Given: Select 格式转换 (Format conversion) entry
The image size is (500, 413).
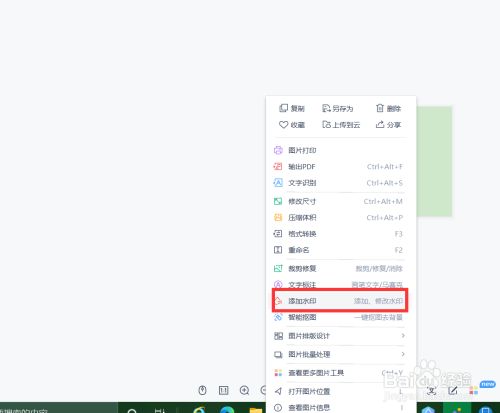Looking at the screenshot, I should pyautogui.click(x=339, y=234).
